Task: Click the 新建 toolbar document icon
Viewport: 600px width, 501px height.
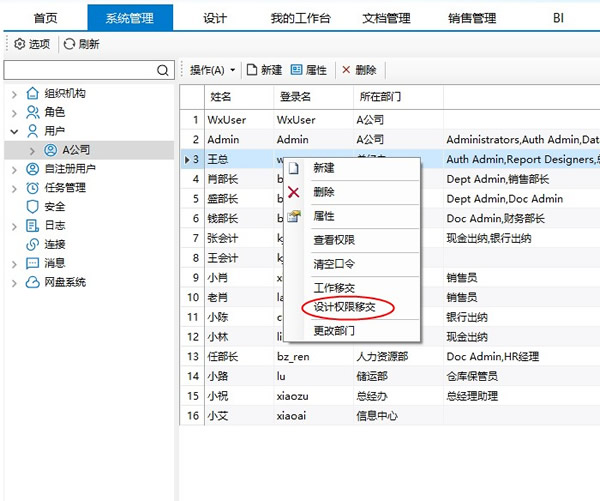Action: coord(252,70)
